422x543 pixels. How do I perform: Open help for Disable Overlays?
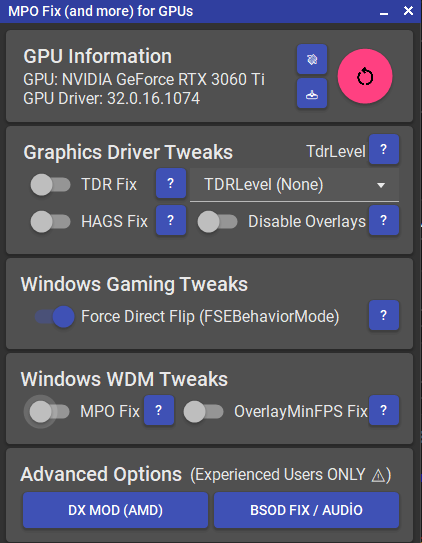pyautogui.click(x=384, y=220)
